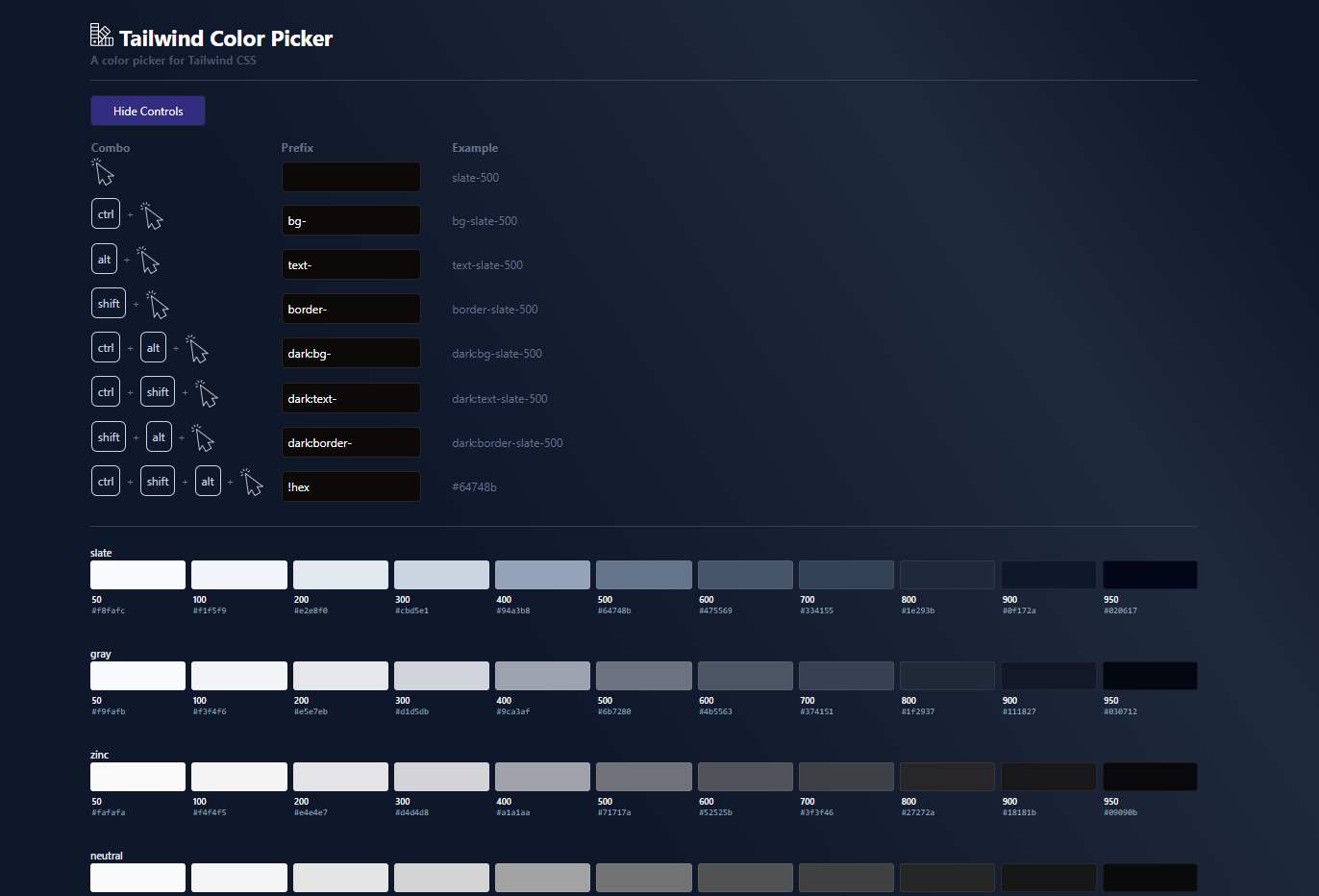Pick the slate 100 color swatch
Image resolution: width=1319 pixels, height=896 pixels.
click(x=239, y=575)
